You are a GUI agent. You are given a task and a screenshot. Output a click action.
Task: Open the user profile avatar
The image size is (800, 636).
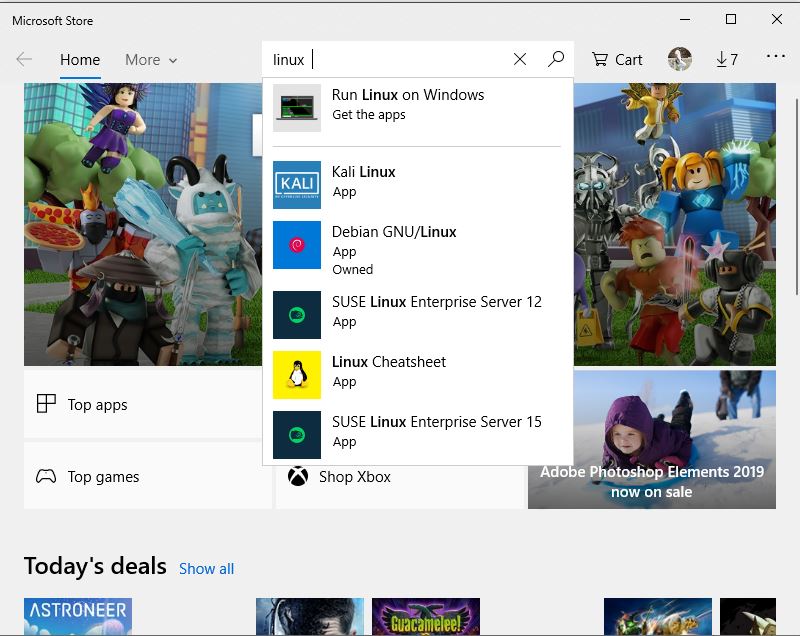(680, 59)
